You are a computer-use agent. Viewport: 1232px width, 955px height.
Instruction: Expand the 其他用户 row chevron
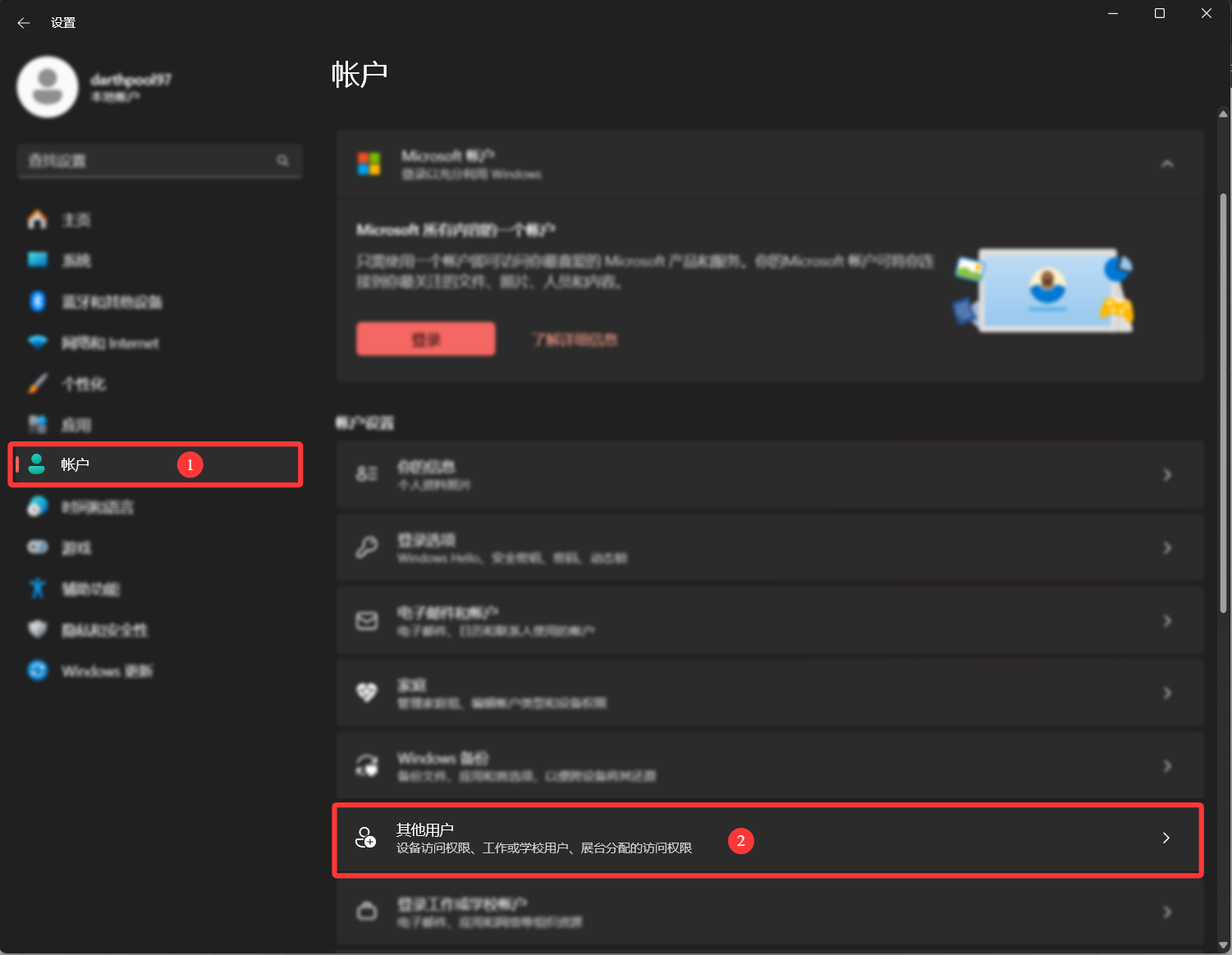[1166, 838]
